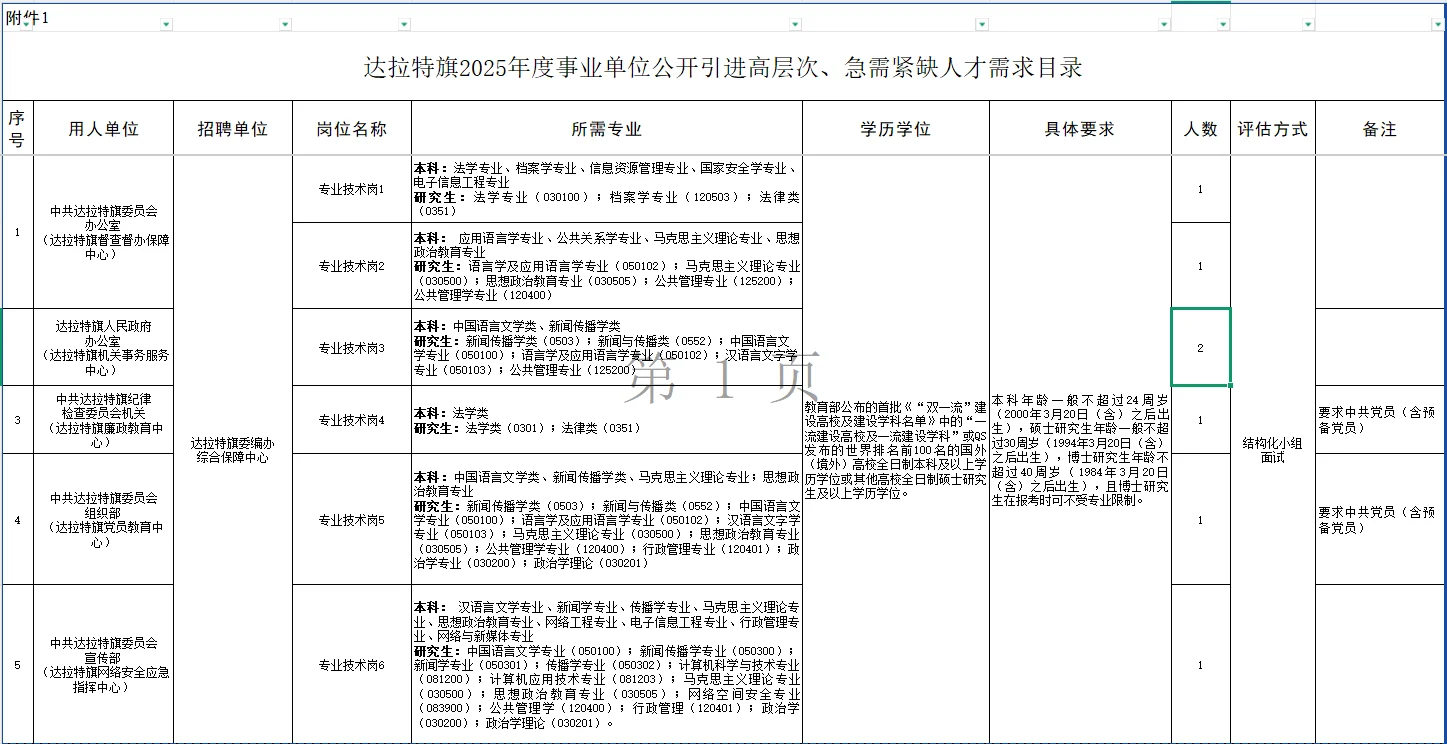
Task: Select the 专业技术岗1 cell
Action: pos(352,186)
